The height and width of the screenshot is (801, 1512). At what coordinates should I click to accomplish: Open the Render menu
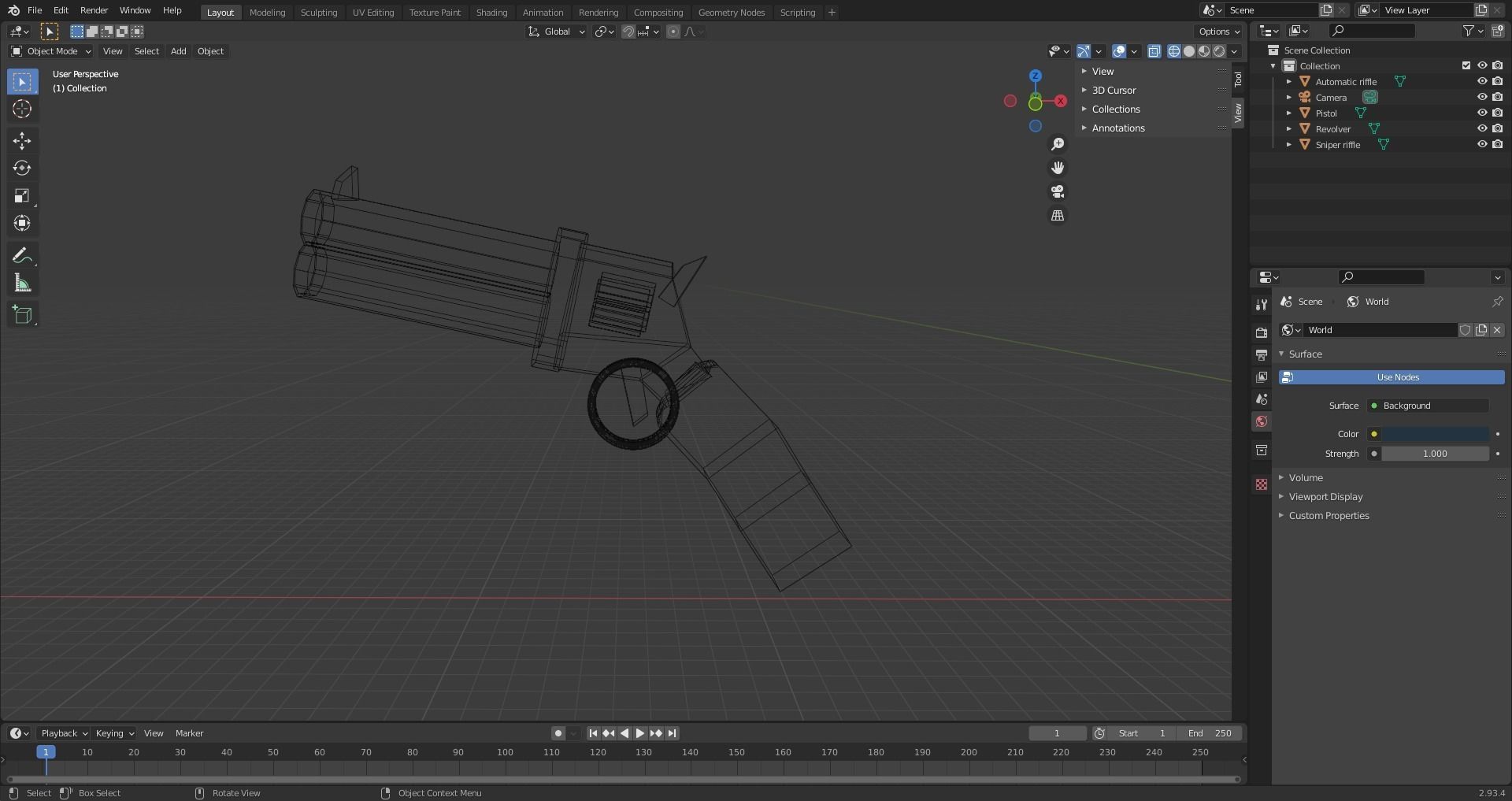94,10
